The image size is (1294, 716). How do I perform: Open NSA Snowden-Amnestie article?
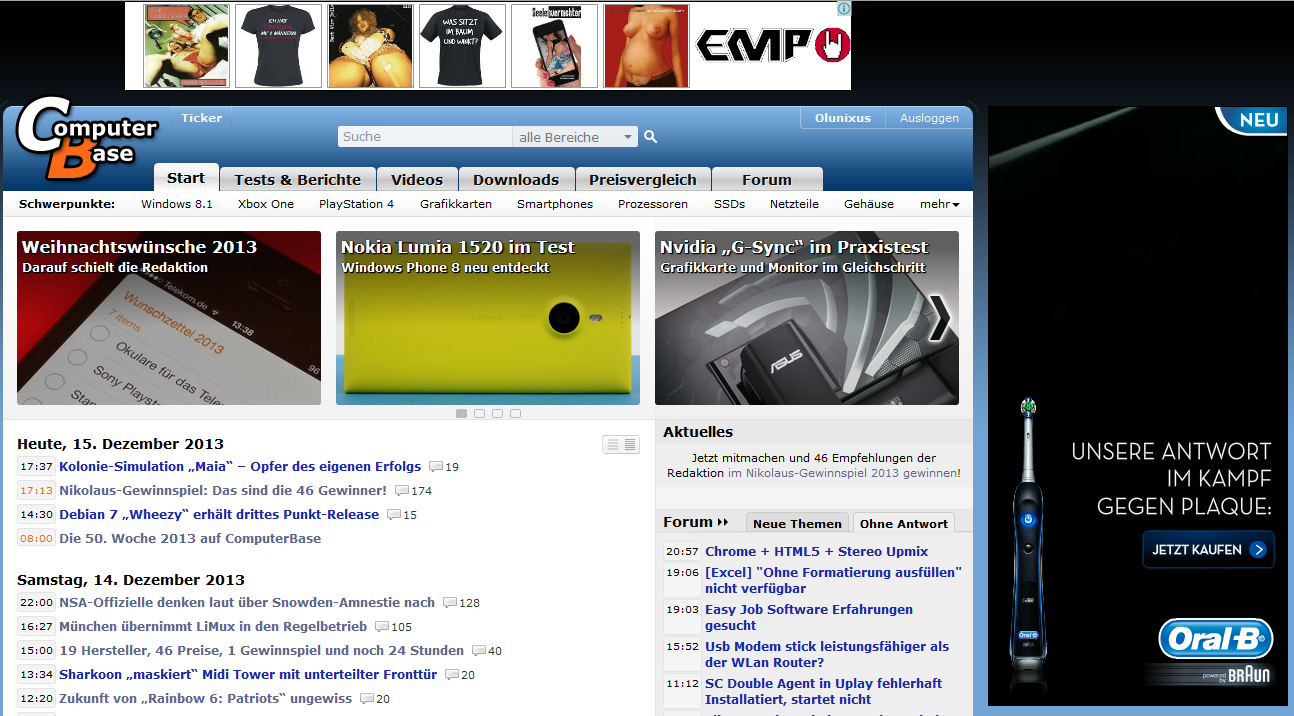tap(247, 603)
